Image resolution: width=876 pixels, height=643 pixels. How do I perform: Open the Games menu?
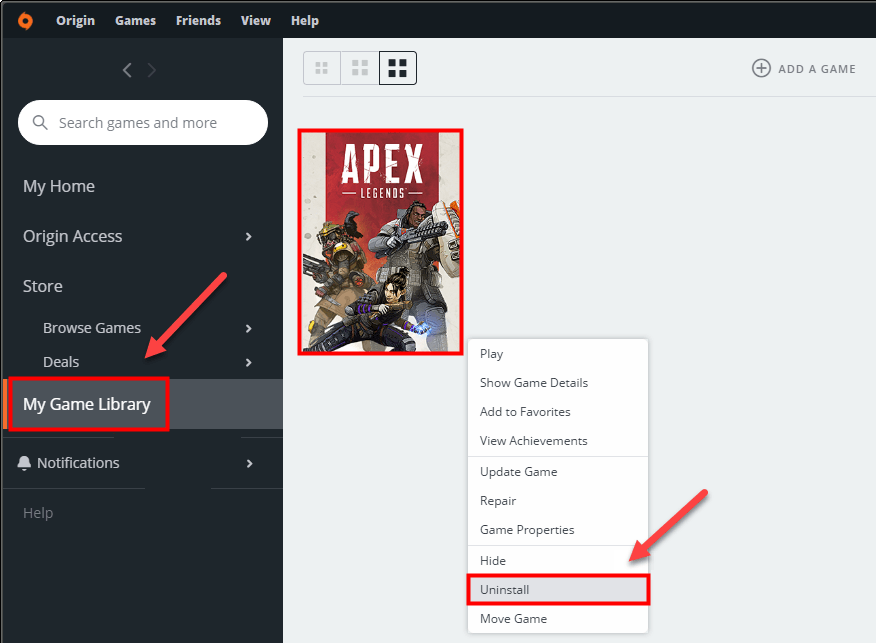(x=135, y=21)
